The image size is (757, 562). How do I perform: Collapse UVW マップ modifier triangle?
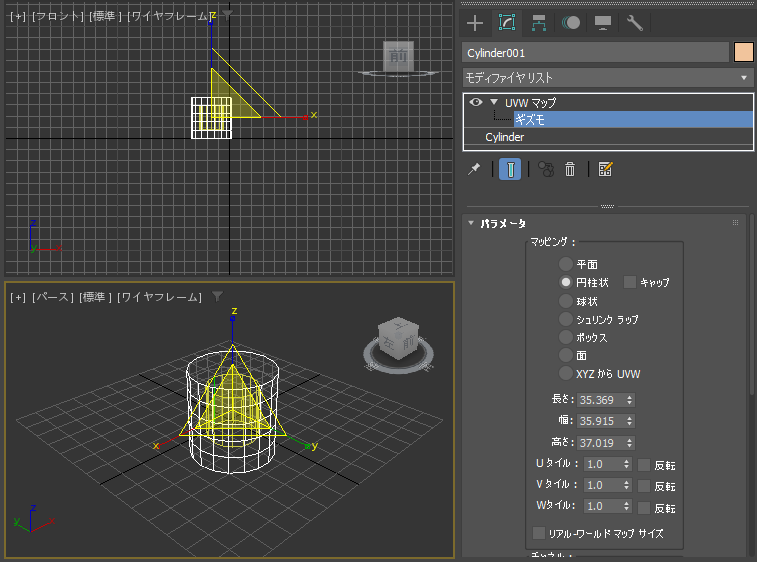coord(493,102)
